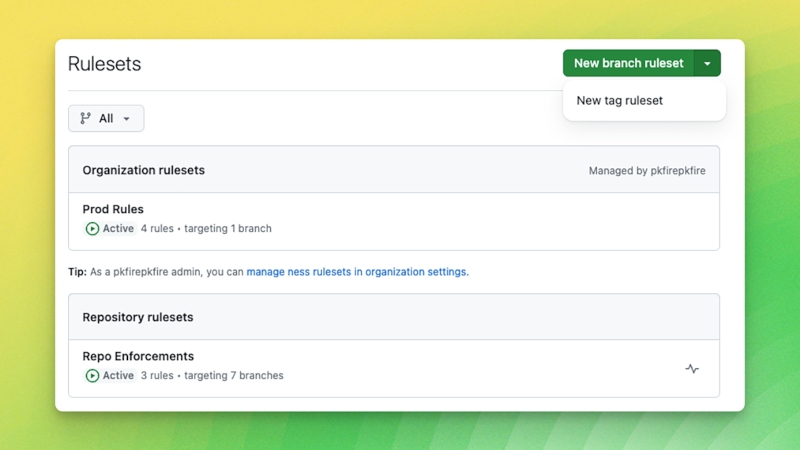Click the 'Managed by pkfirepkfire' text
This screenshot has height=450, width=800.
647,171
